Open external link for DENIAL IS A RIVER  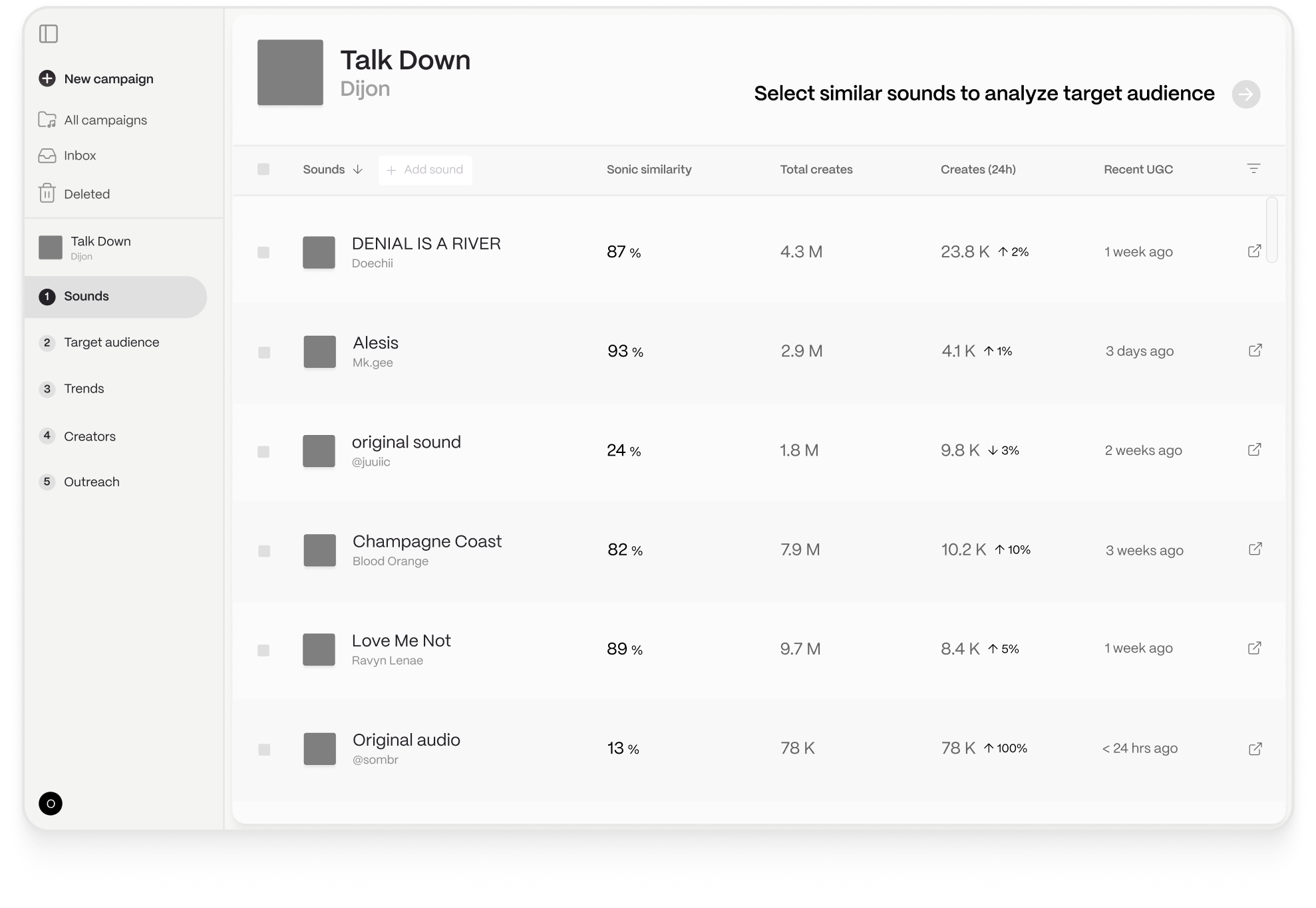(1254, 251)
